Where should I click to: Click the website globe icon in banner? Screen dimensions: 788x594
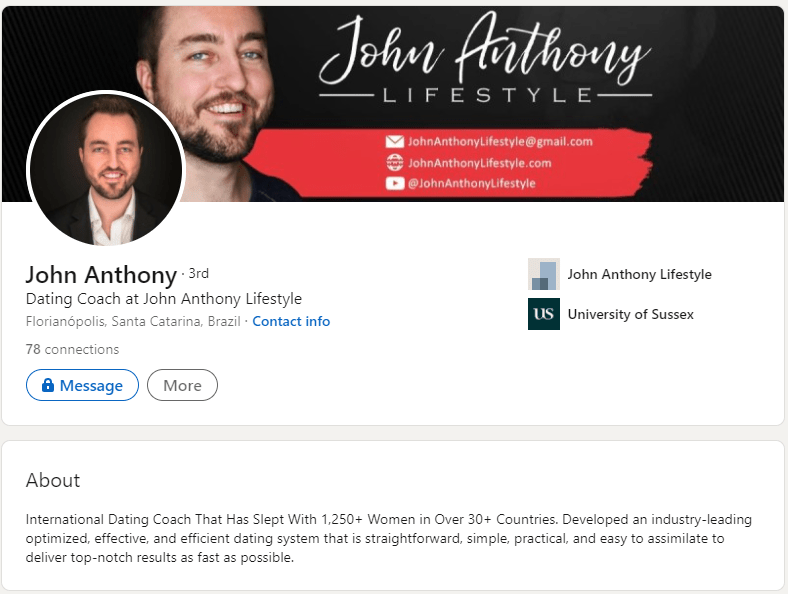[395, 162]
